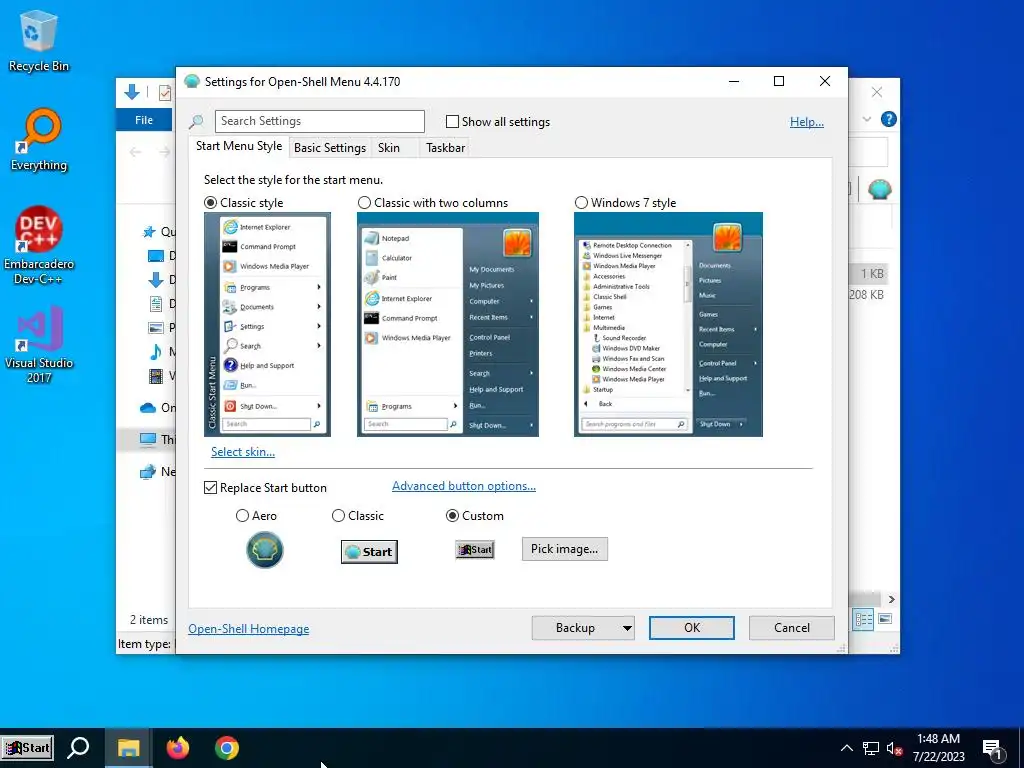1024x768 pixels.
Task: Switch to the Skin tab
Action: (x=389, y=148)
